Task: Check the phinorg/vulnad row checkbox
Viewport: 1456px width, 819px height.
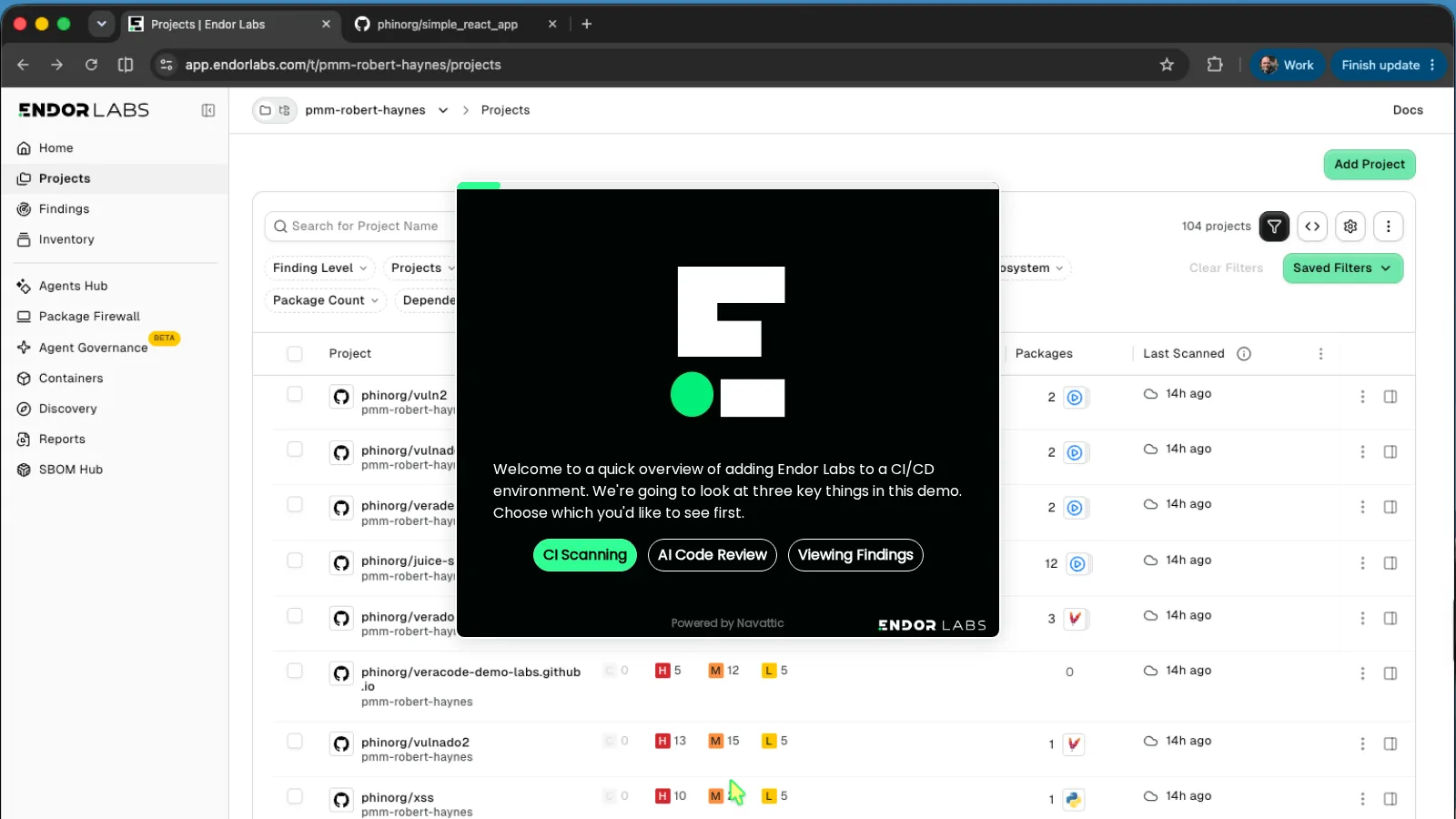Action: coord(295,450)
